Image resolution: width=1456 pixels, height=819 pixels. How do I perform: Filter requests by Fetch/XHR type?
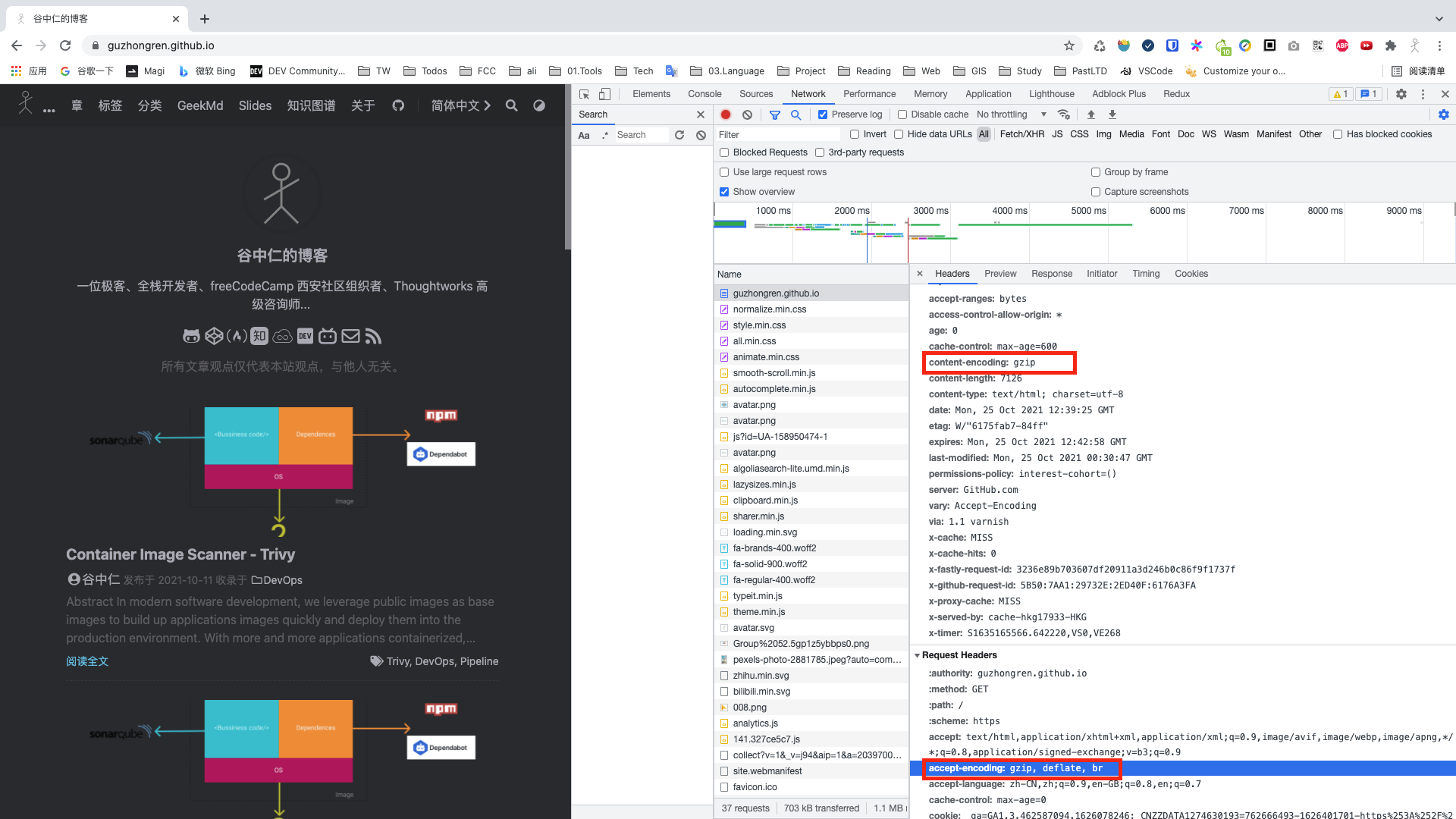coord(1021,134)
